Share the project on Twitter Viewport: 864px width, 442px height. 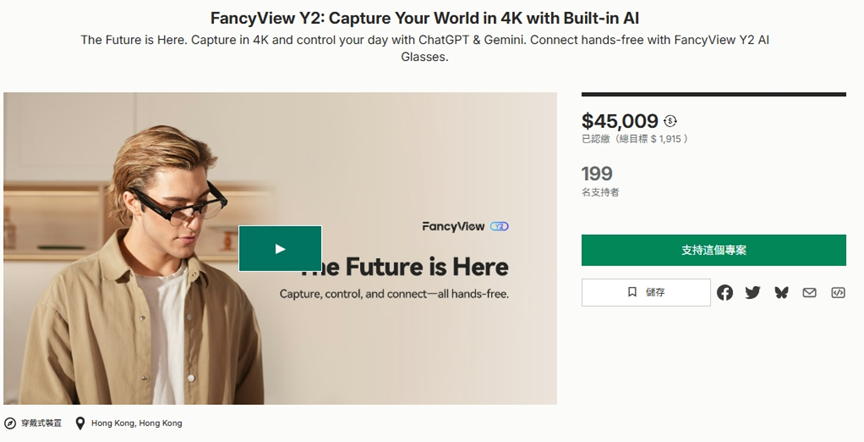tap(753, 293)
